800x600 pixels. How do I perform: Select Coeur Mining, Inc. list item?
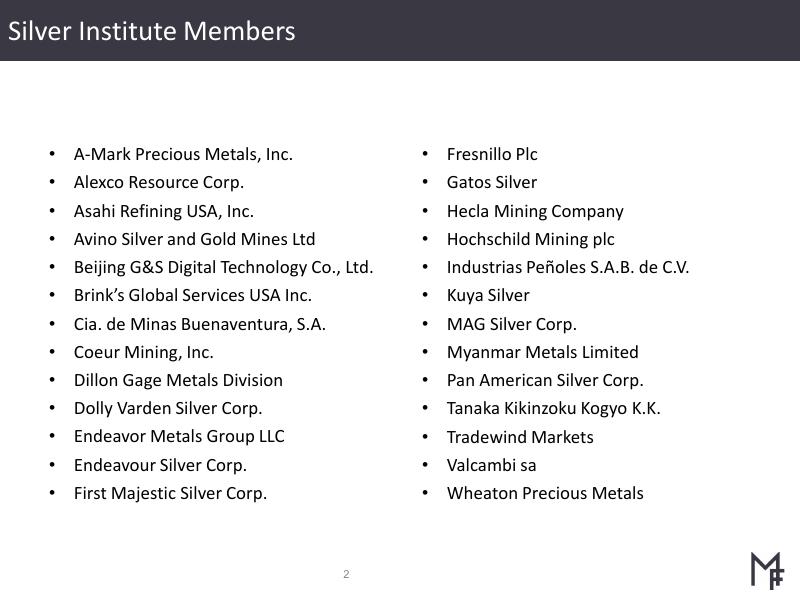tap(144, 352)
